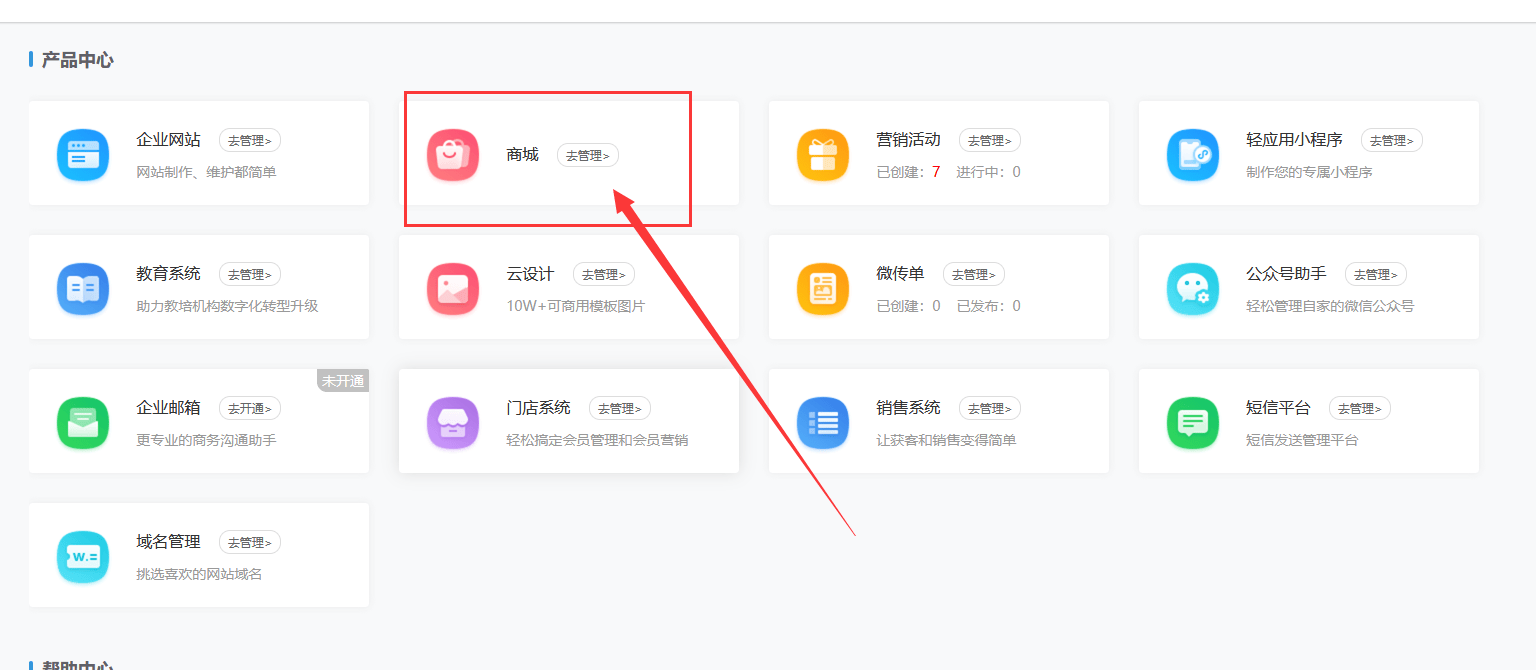Select the 营销活动 gift box icon

[x=823, y=155]
